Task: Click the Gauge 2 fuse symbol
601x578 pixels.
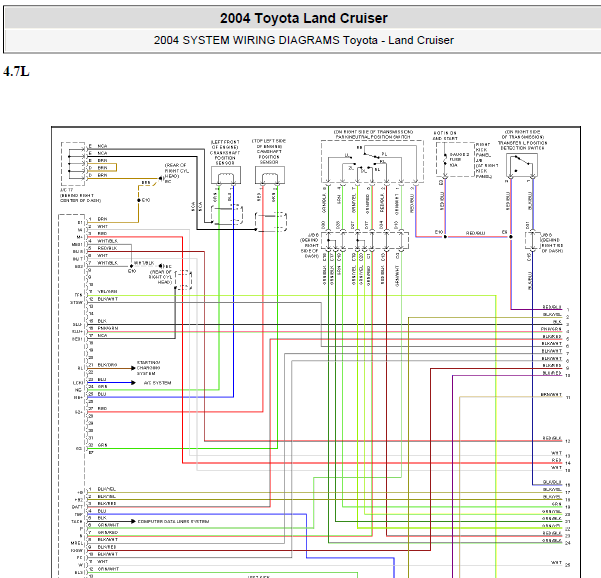Action: [445, 159]
